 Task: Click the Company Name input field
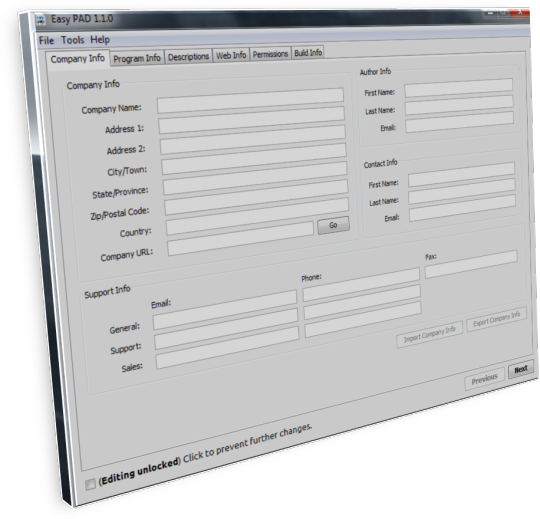tap(250, 101)
